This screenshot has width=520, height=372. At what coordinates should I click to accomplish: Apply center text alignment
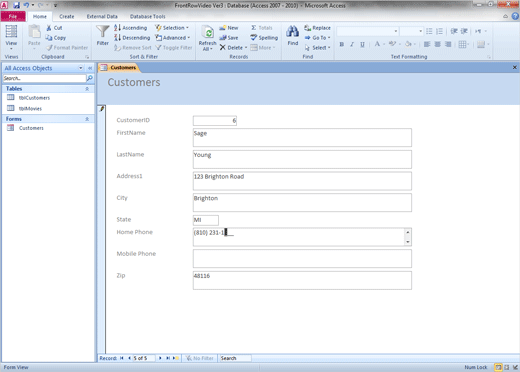coord(438,44)
